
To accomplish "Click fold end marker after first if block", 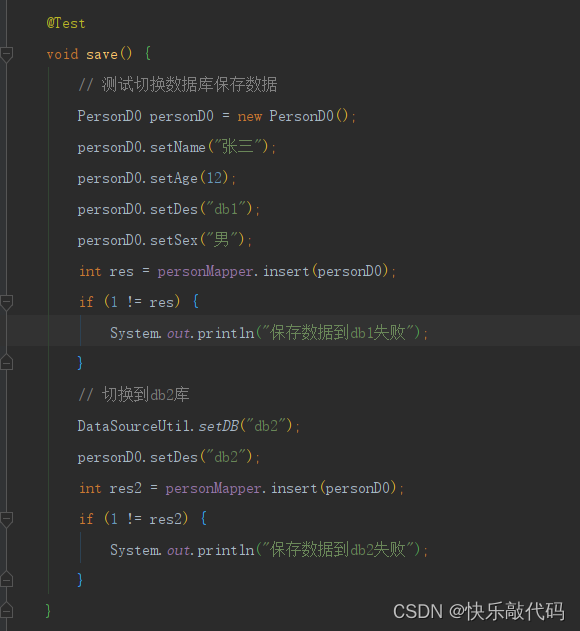I will tap(6, 361).
